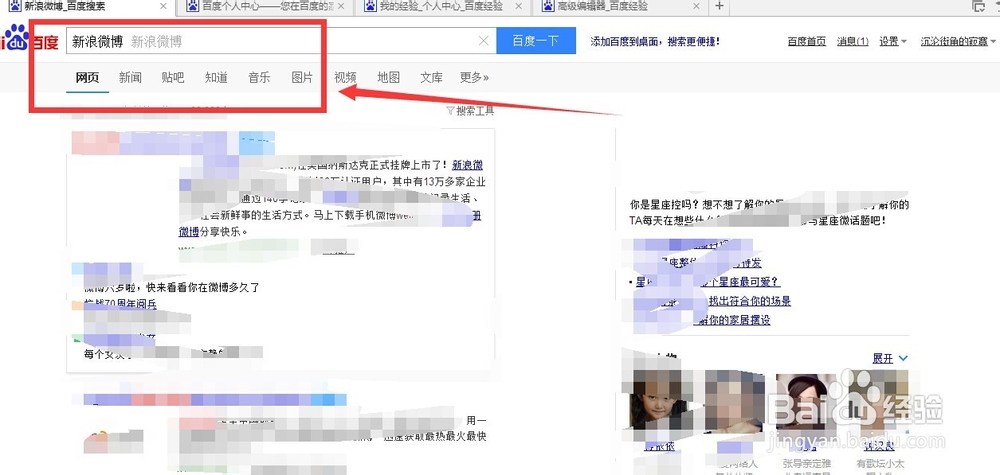Clear the search box with the X icon
Viewport: 1000px width, 475px height.
483,41
